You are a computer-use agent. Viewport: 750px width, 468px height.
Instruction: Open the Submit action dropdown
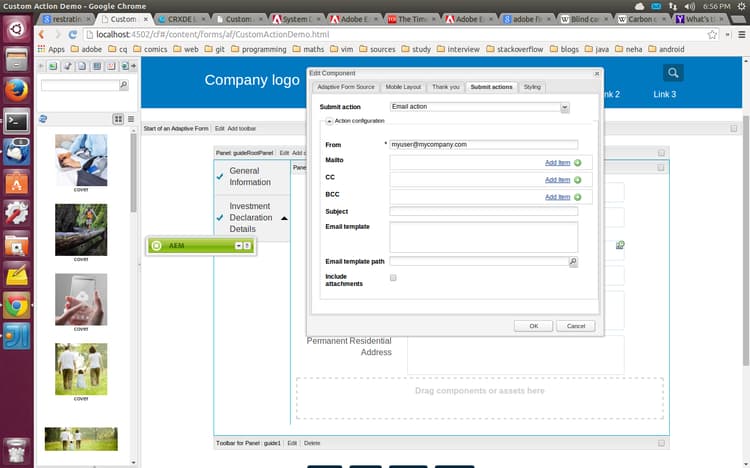pos(564,107)
